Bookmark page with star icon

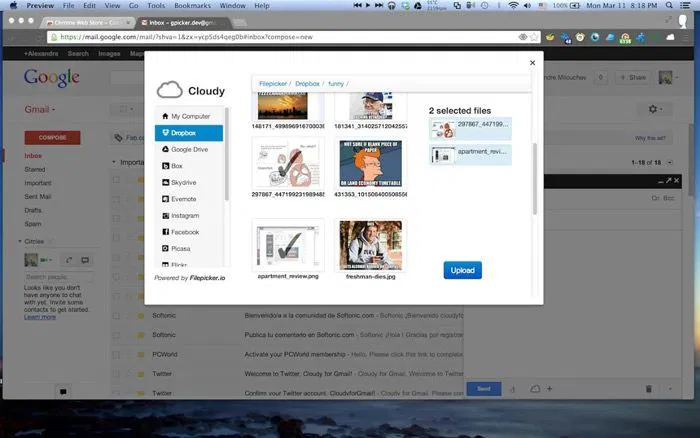coord(534,37)
